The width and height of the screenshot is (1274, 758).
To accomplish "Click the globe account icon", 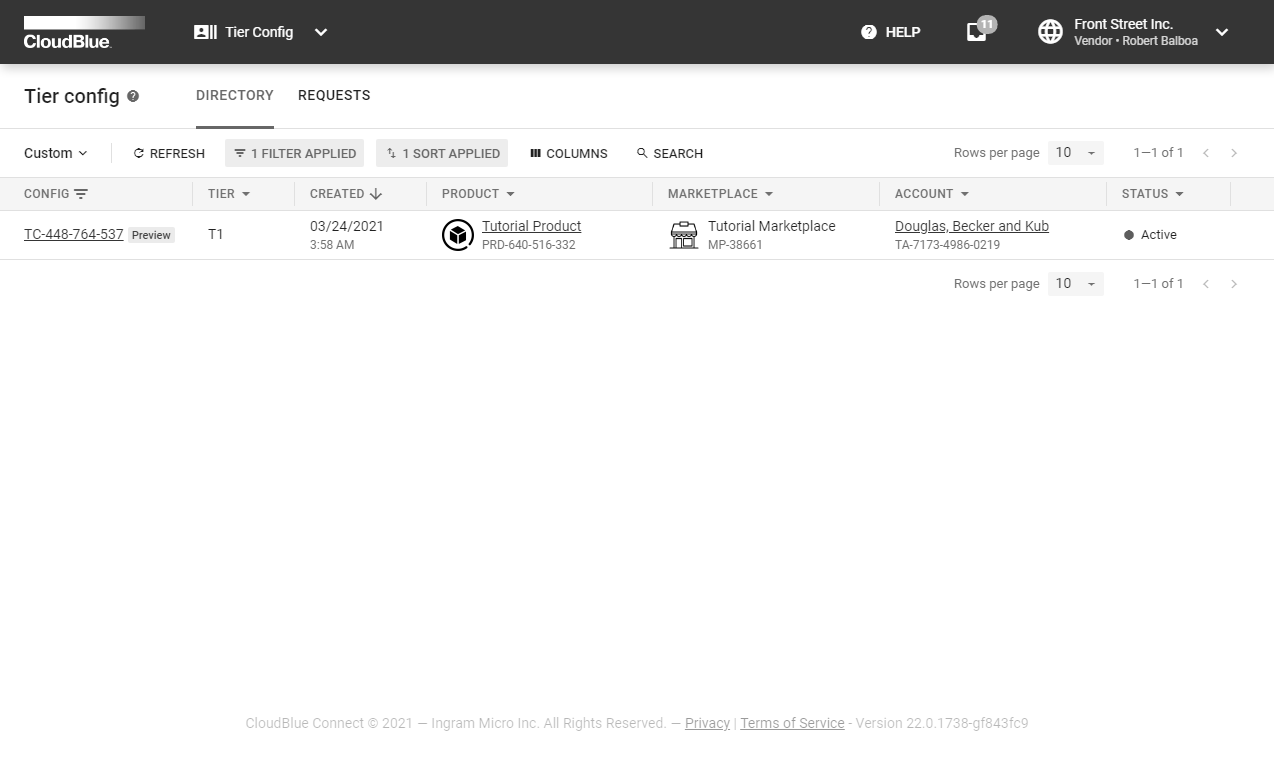I will click(1050, 32).
